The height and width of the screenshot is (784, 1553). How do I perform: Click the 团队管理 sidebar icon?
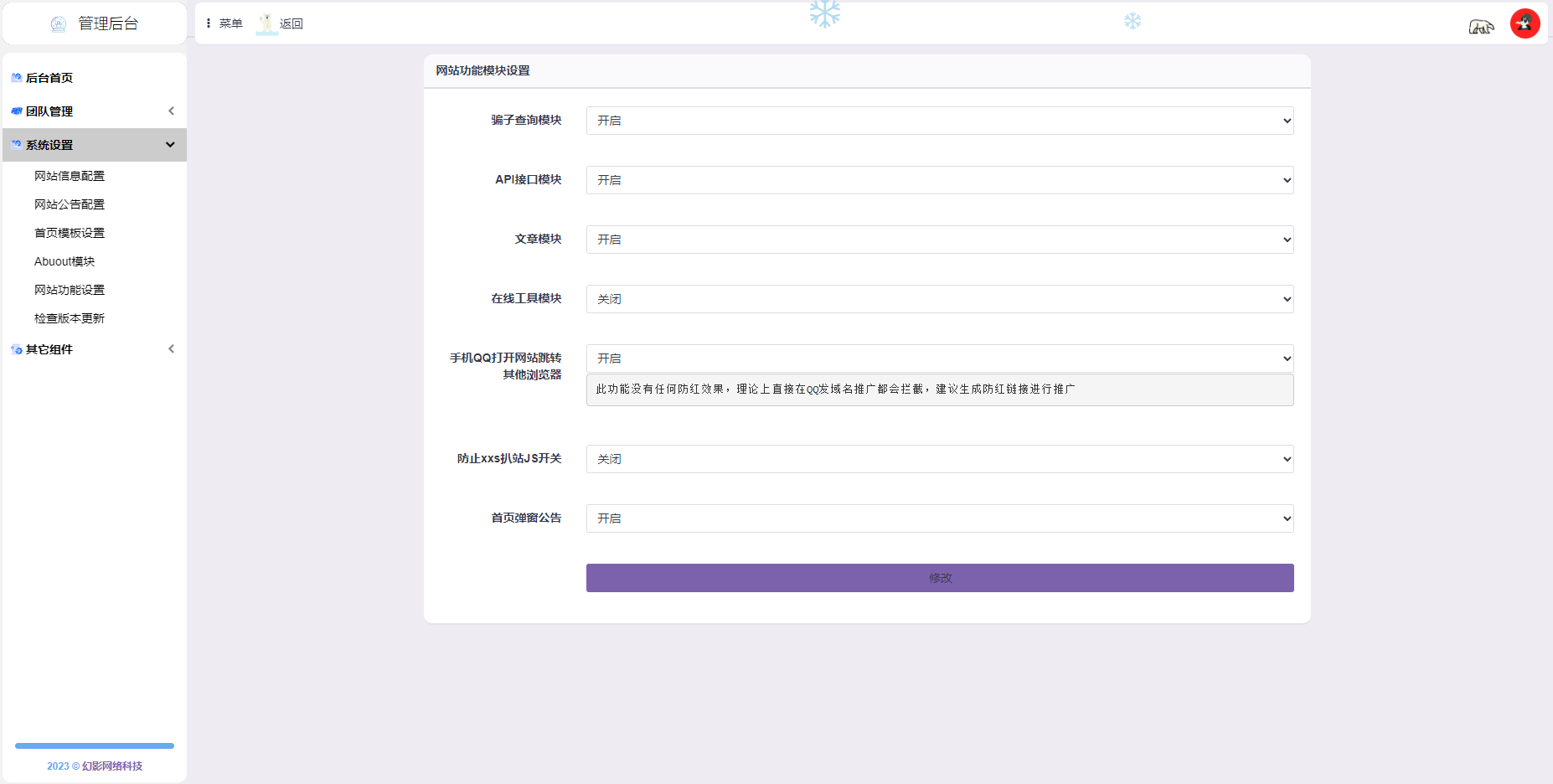tap(16, 111)
